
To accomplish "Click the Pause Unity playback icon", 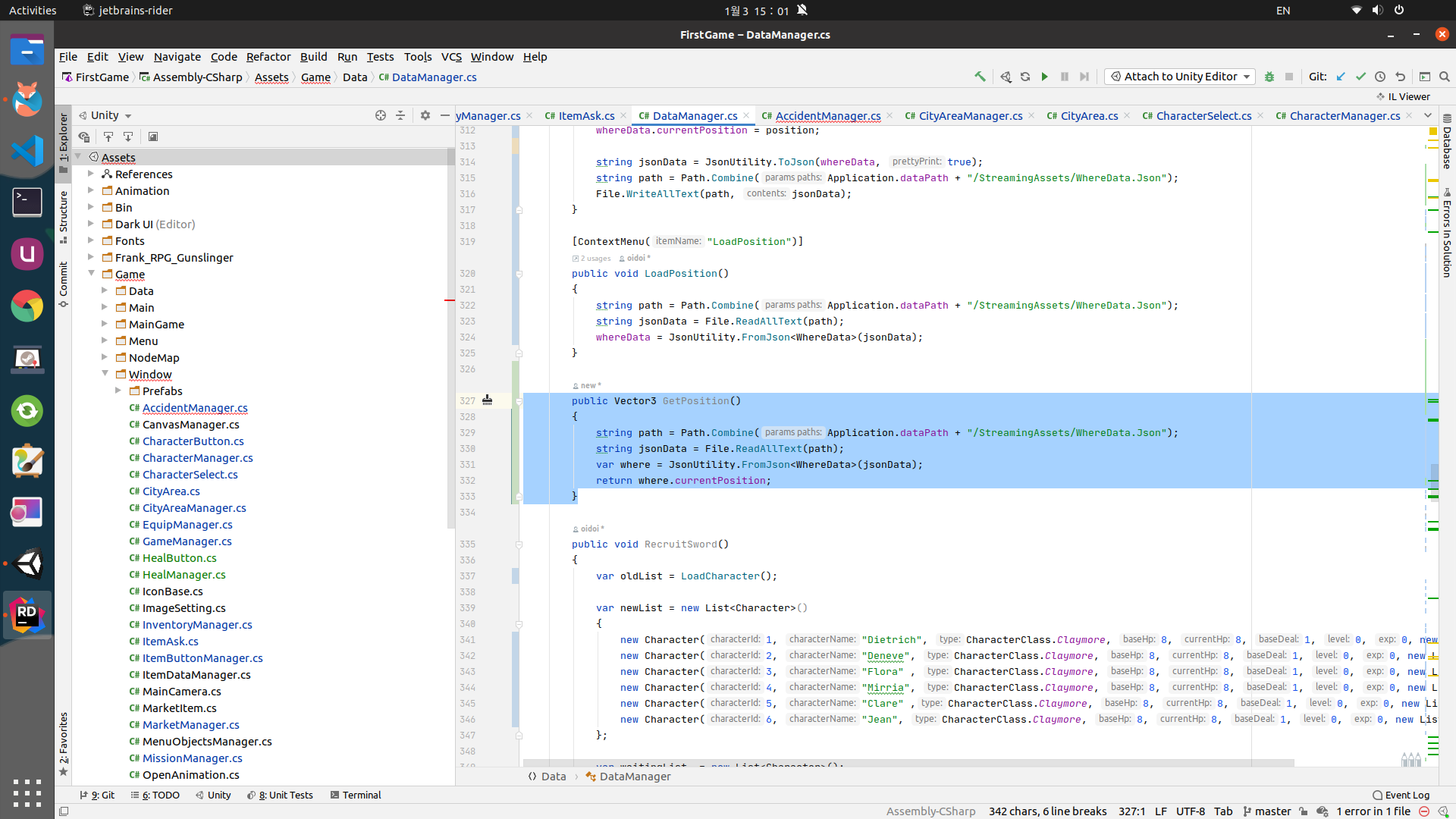I will tap(1065, 77).
